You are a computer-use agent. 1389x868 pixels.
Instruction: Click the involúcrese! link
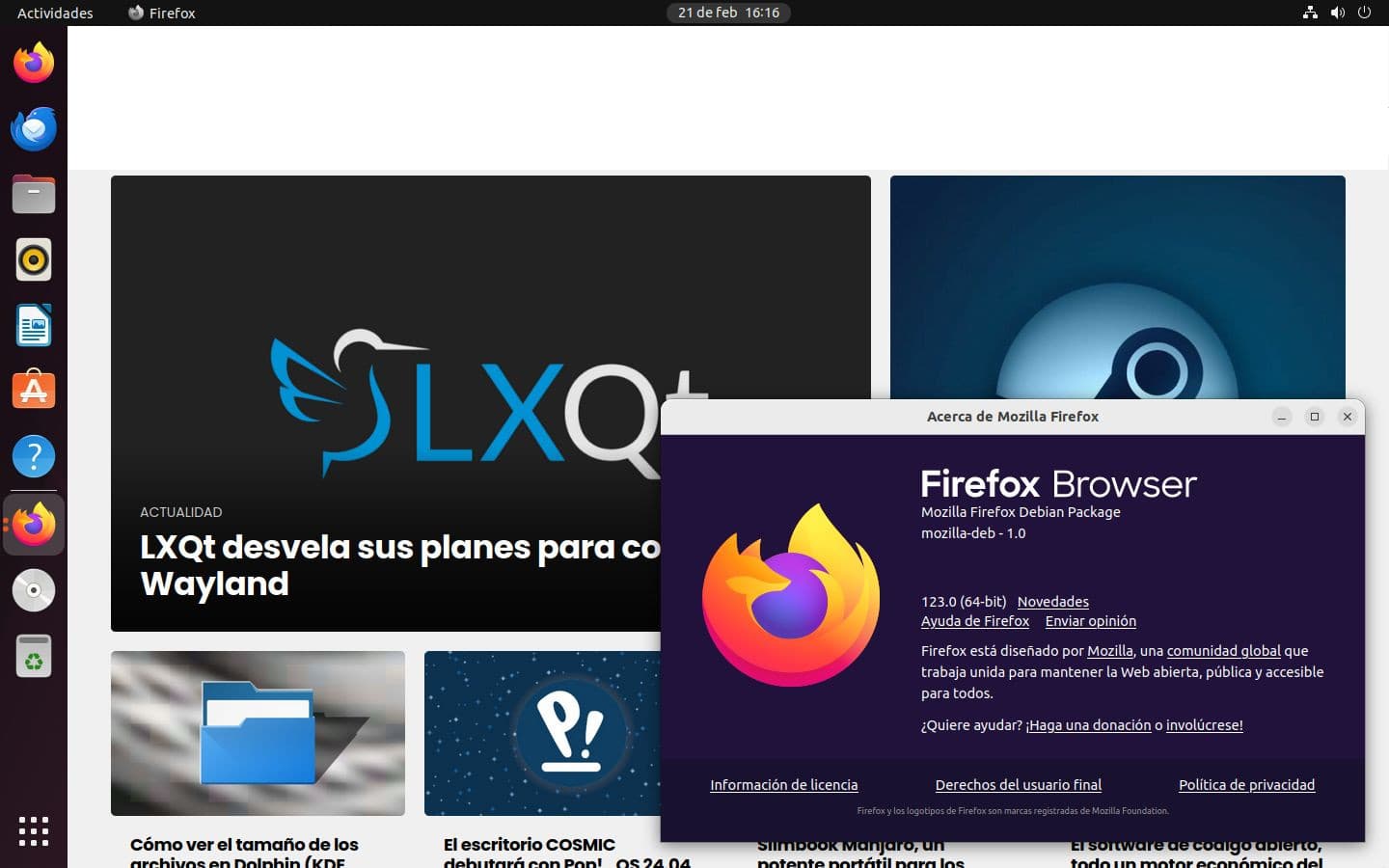pyautogui.click(x=1204, y=725)
